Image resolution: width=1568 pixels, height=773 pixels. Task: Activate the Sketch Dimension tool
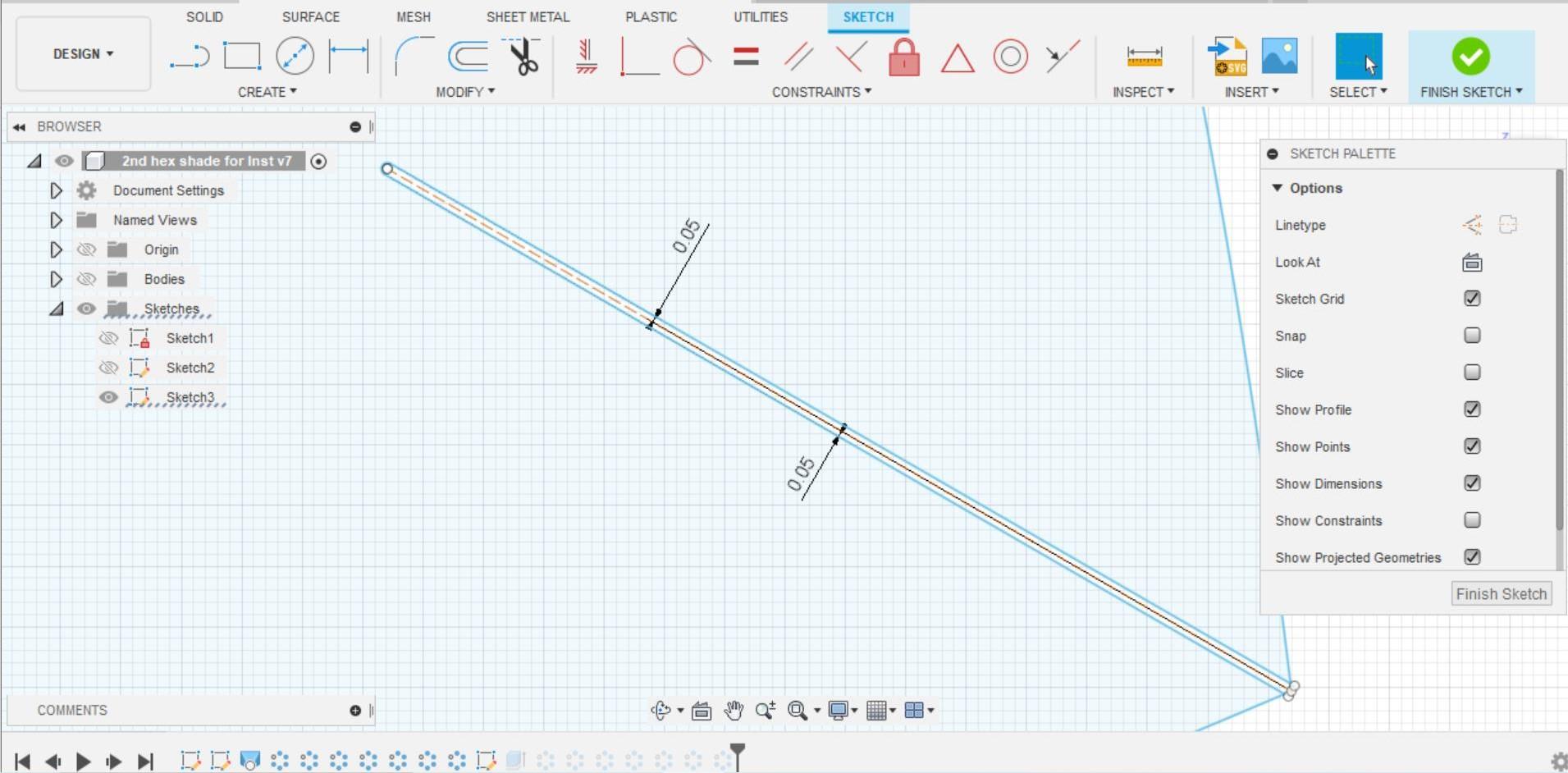pos(349,56)
